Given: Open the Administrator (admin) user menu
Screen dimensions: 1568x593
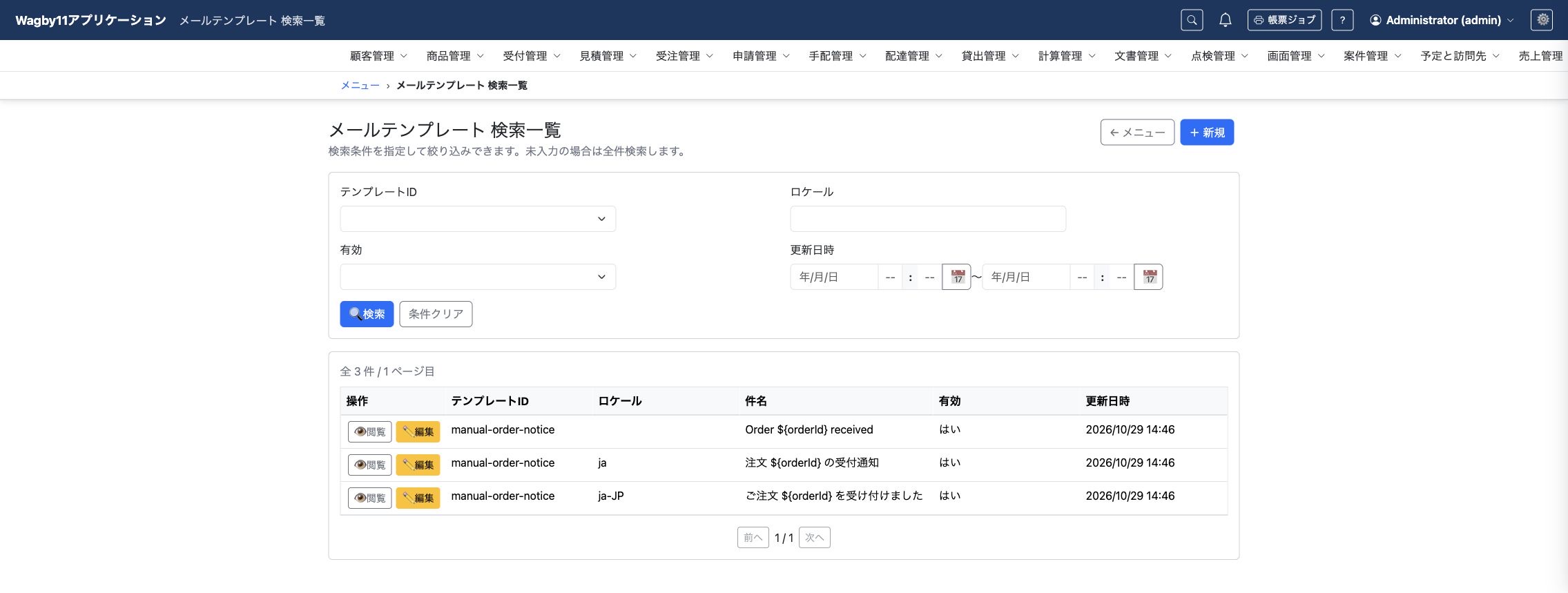Looking at the screenshot, I should (x=1442, y=20).
